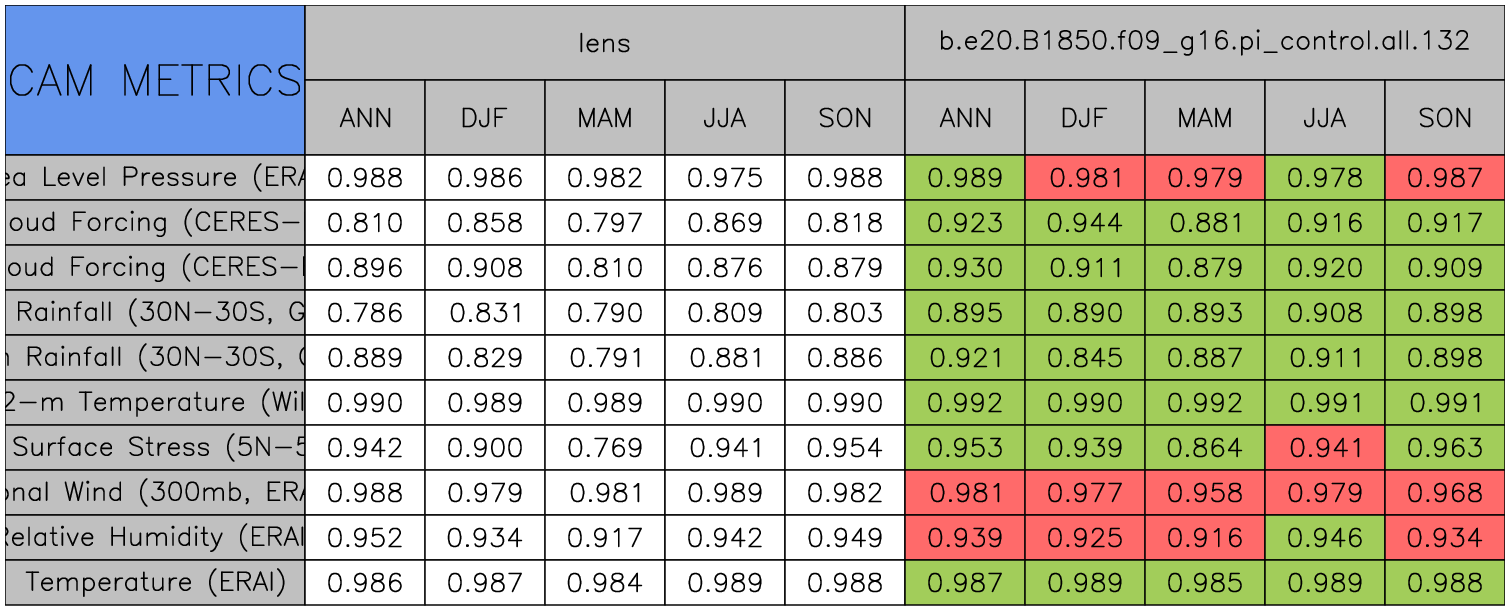This screenshot has width=1510, height=611.
Task: Select the lens group header
Action: click(604, 42)
